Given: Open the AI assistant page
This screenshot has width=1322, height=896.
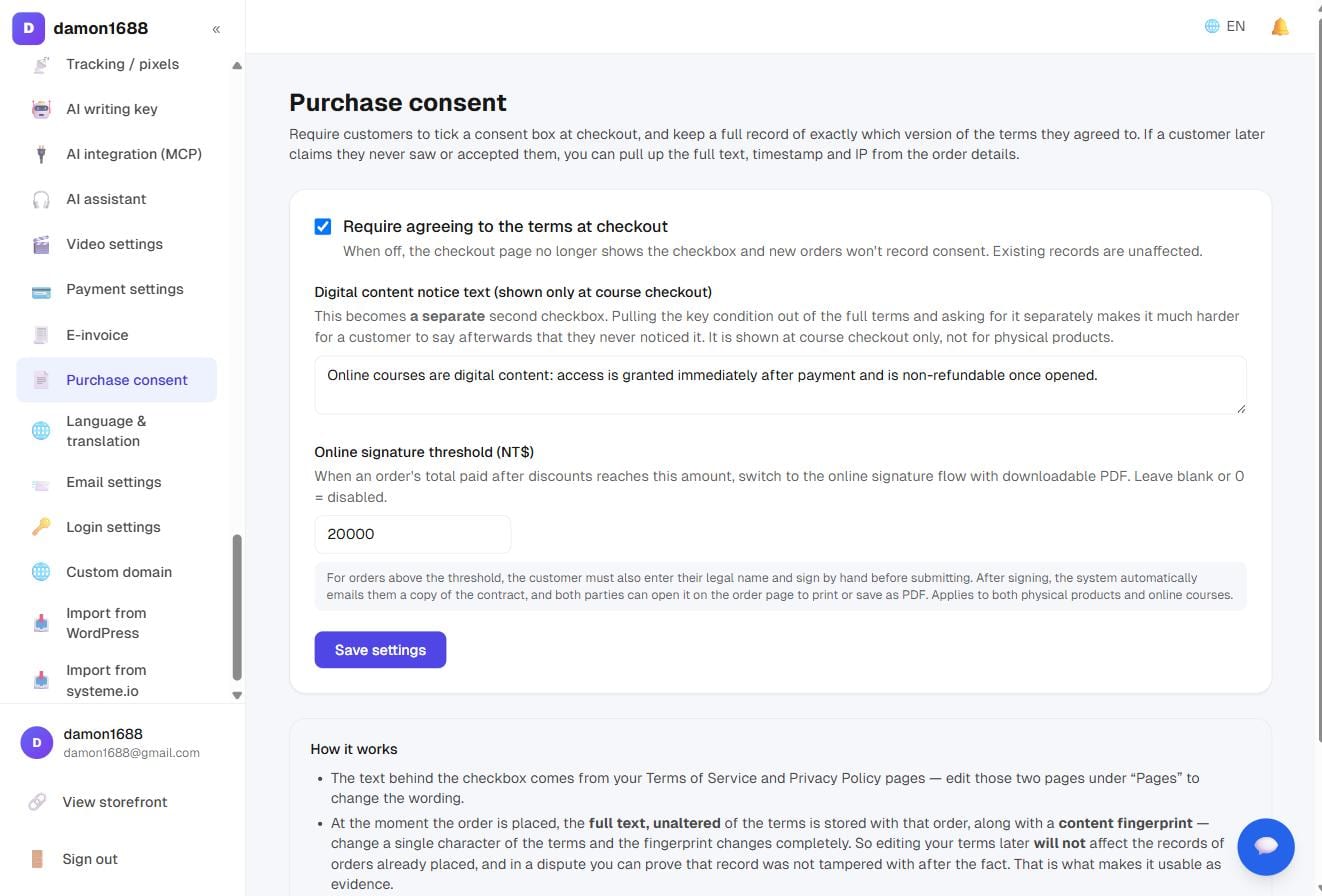Looking at the screenshot, I should (117, 199).
